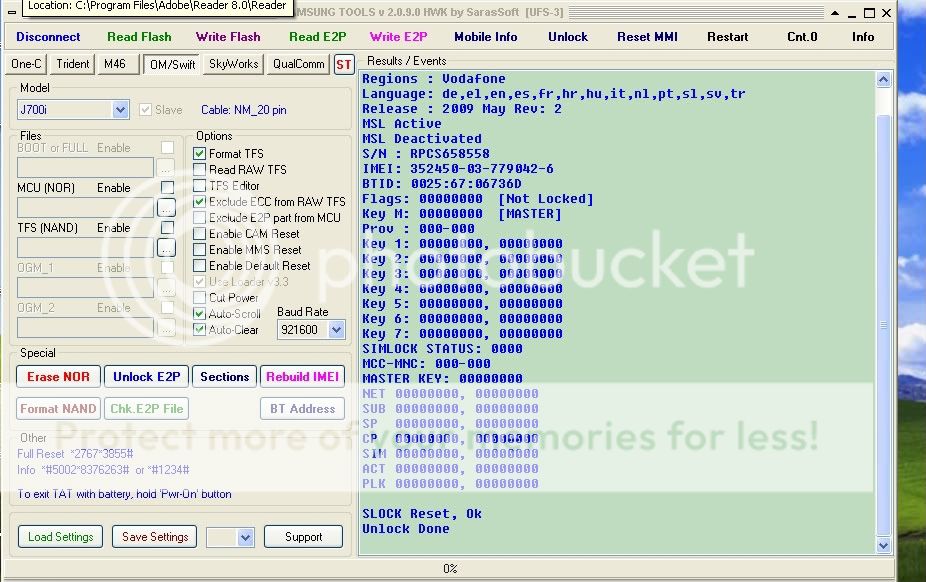Screen dimensions: 926x582
Task: Click the TFS (NAND) file browse button
Action: (x=167, y=248)
